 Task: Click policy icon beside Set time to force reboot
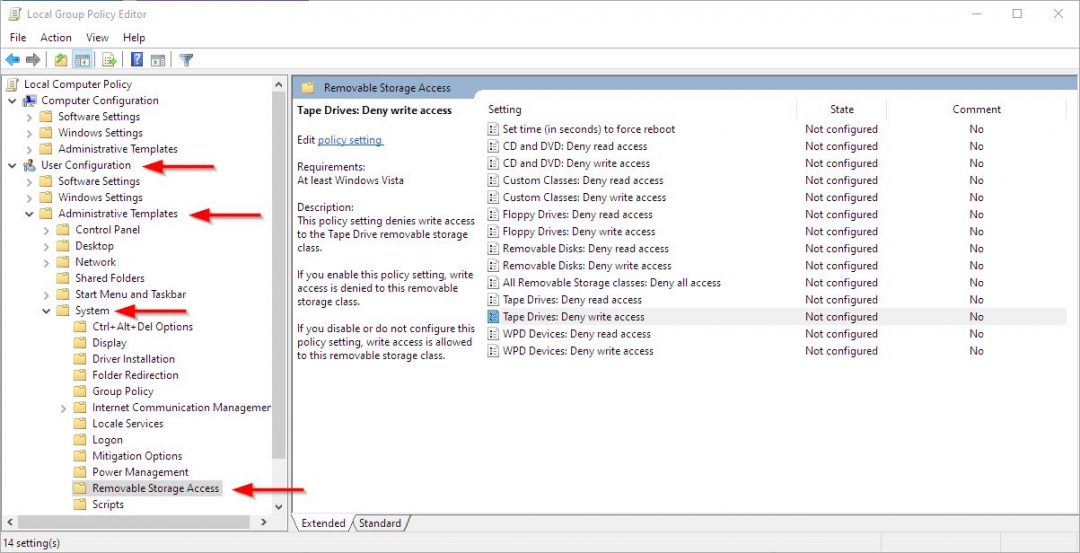pos(492,129)
